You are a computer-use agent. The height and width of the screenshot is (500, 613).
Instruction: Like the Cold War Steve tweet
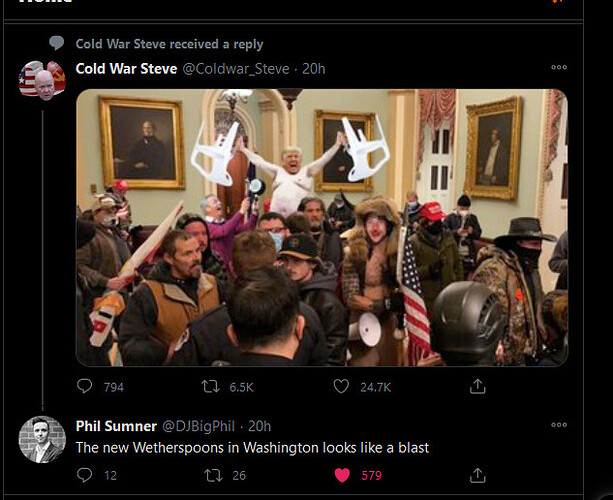[x=341, y=386]
